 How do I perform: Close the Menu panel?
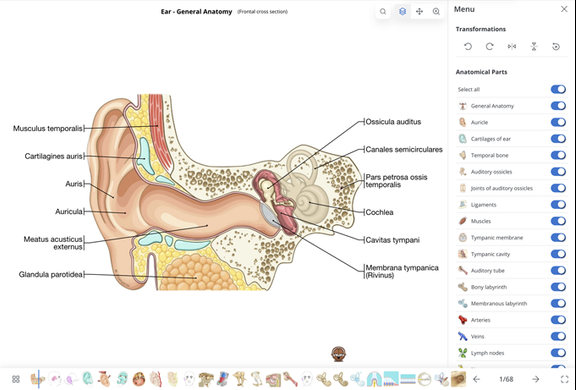pos(564,9)
